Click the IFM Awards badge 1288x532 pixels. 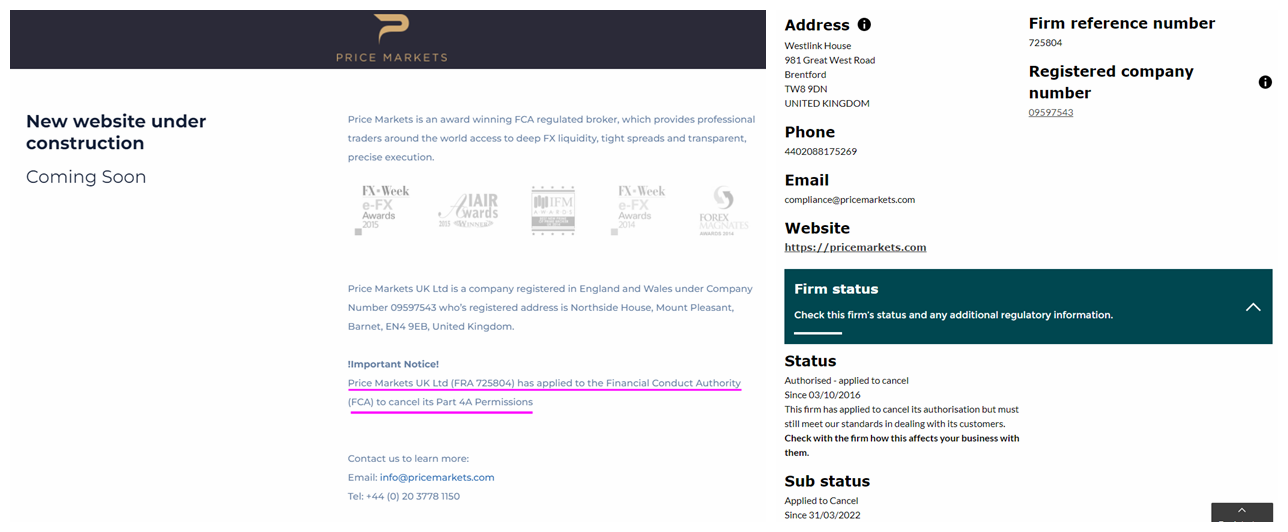[553, 210]
